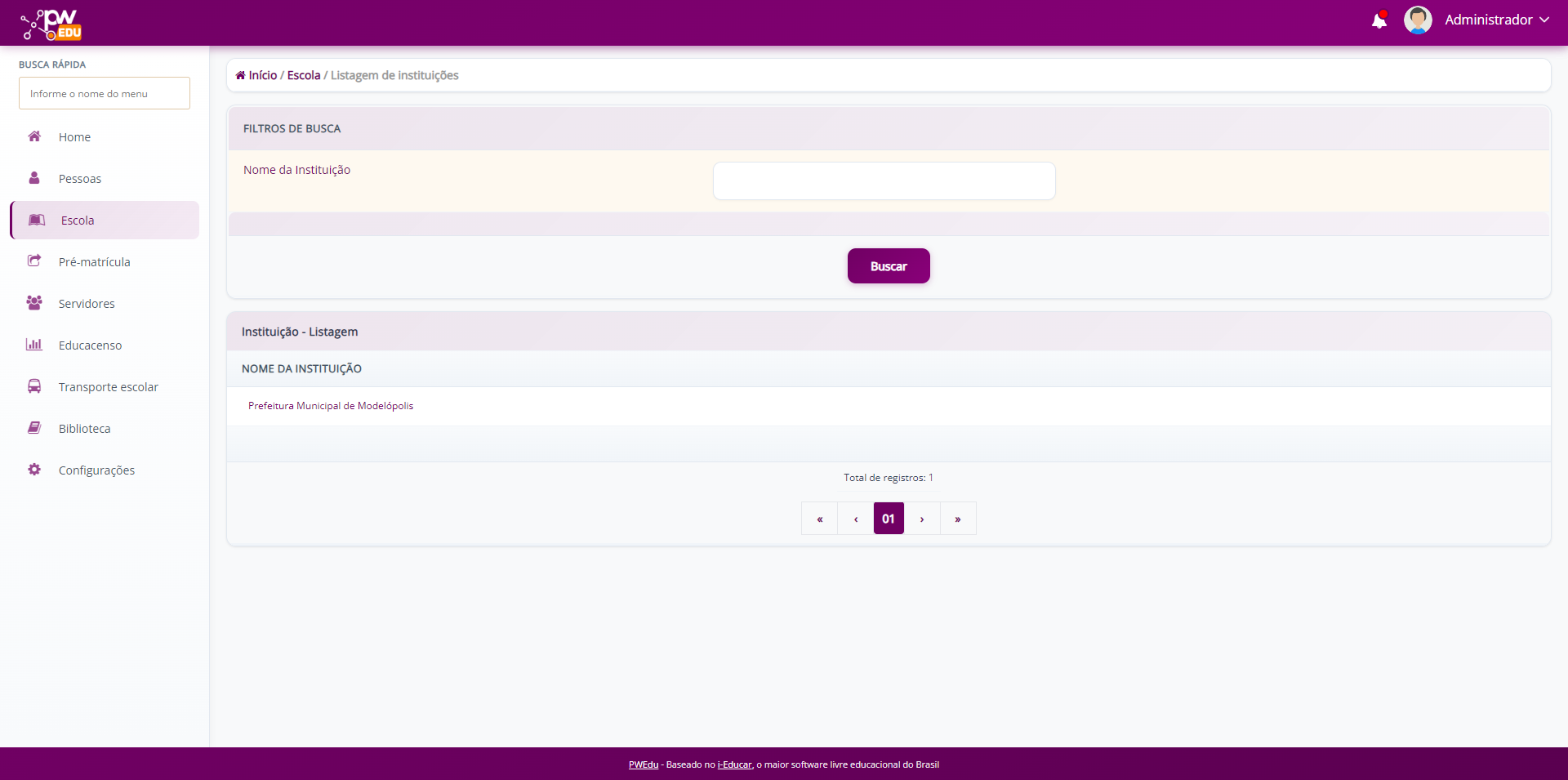Open the notifications bell
This screenshot has height=780, width=1568.
click(1379, 20)
